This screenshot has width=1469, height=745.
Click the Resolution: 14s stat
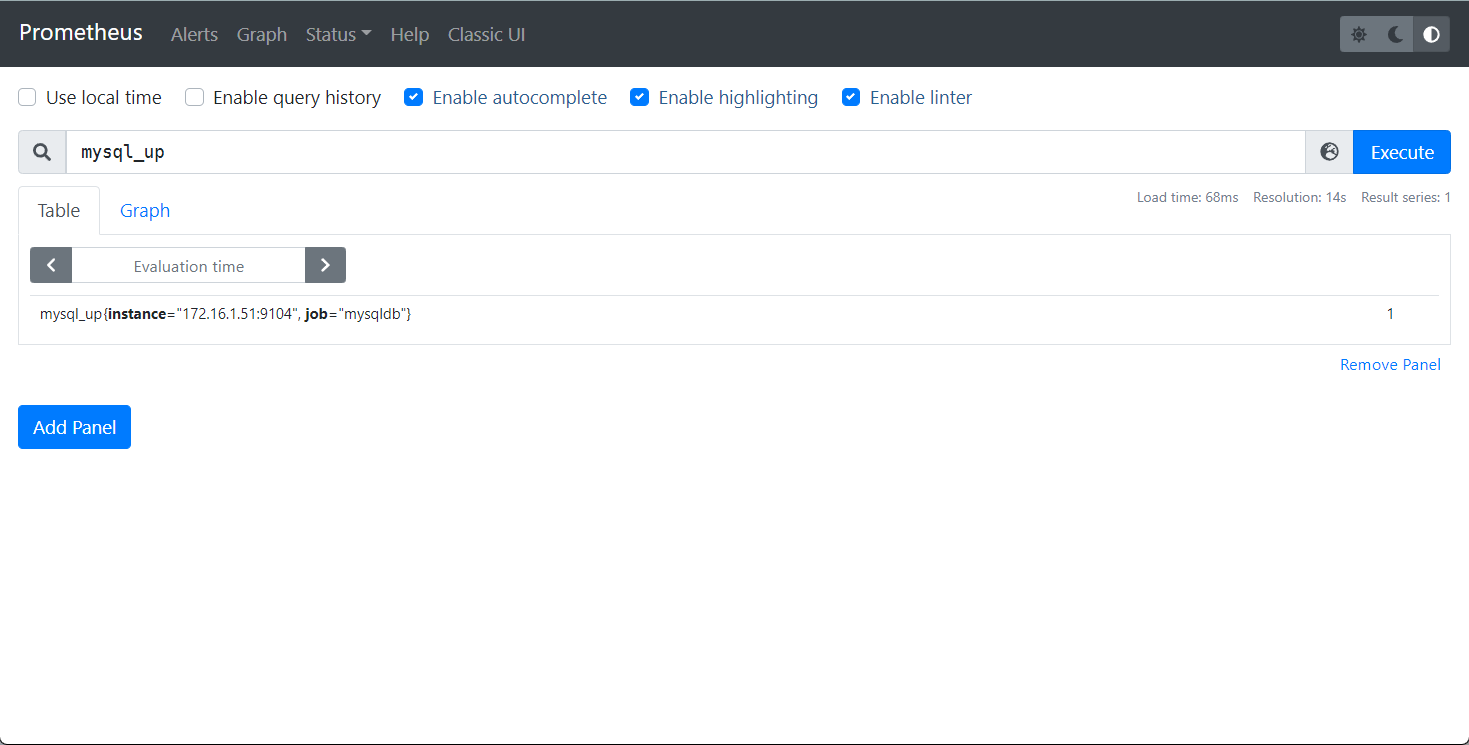click(1299, 198)
